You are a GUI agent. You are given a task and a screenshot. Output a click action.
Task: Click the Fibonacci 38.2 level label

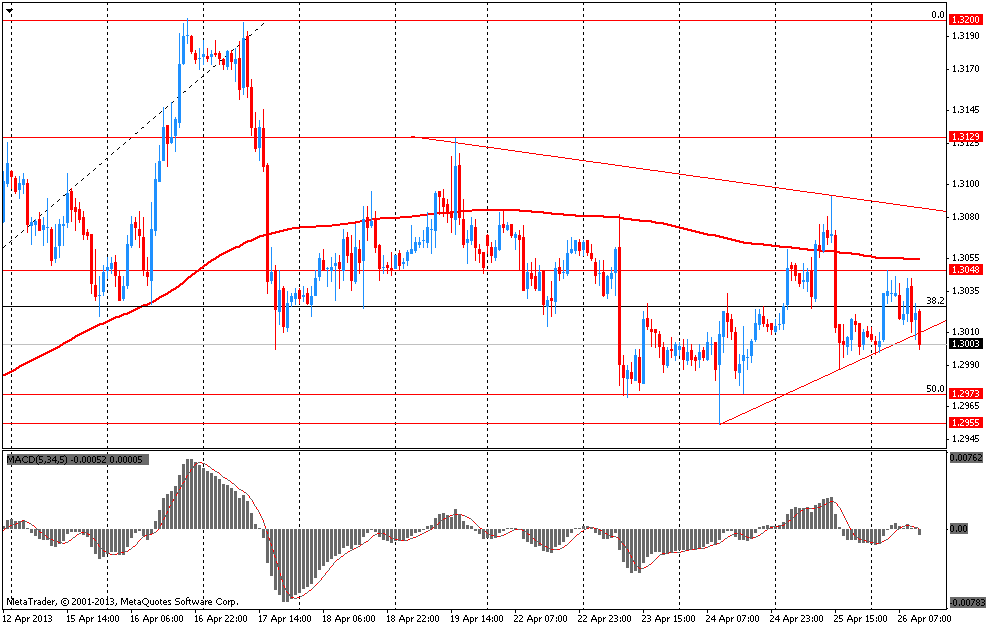coord(936,301)
